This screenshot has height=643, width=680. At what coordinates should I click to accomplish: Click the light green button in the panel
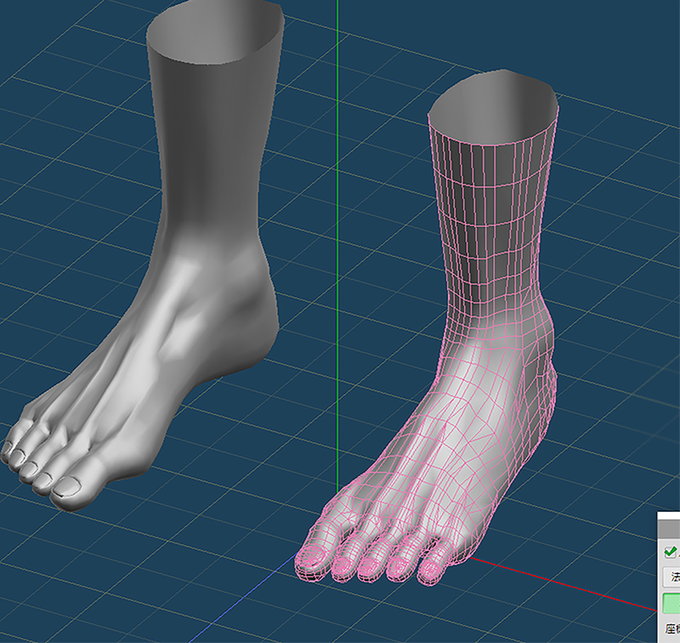click(671, 603)
